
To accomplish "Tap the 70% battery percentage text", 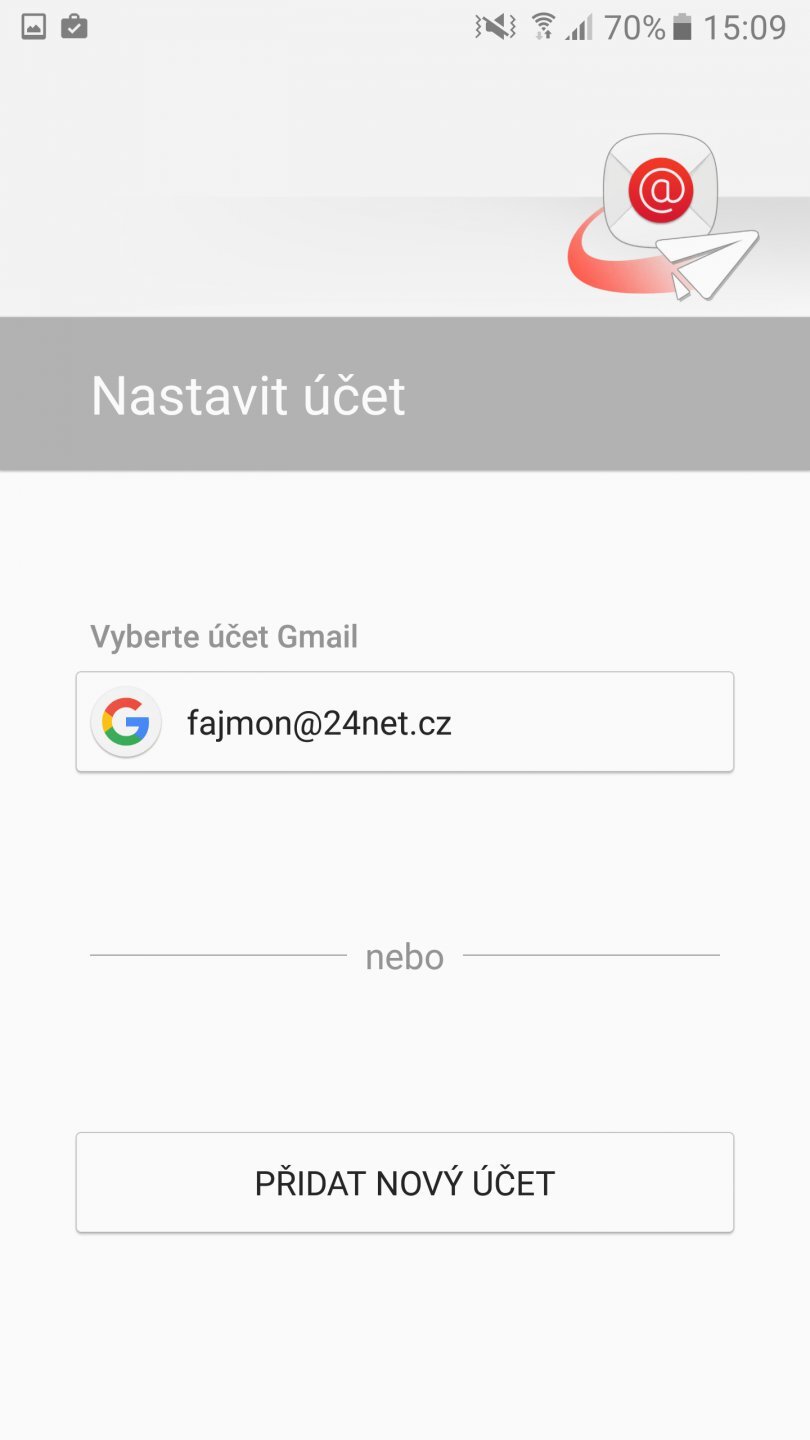I will coord(634,27).
